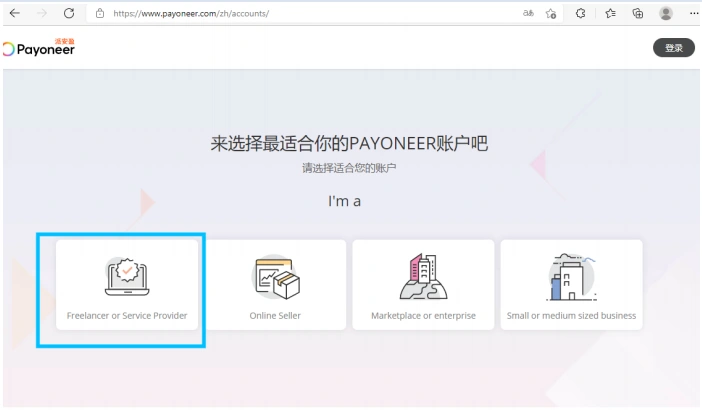Click the browser forward arrow
Screen dimensions: 702x410
(42, 13)
